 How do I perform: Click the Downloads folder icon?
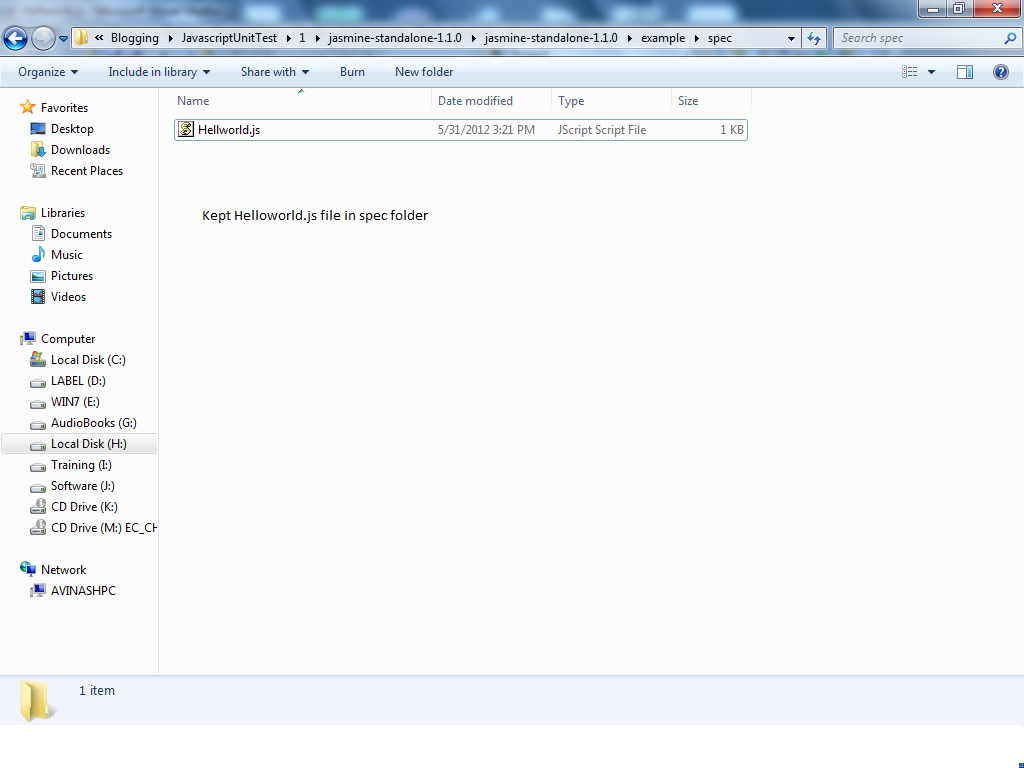click(38, 150)
